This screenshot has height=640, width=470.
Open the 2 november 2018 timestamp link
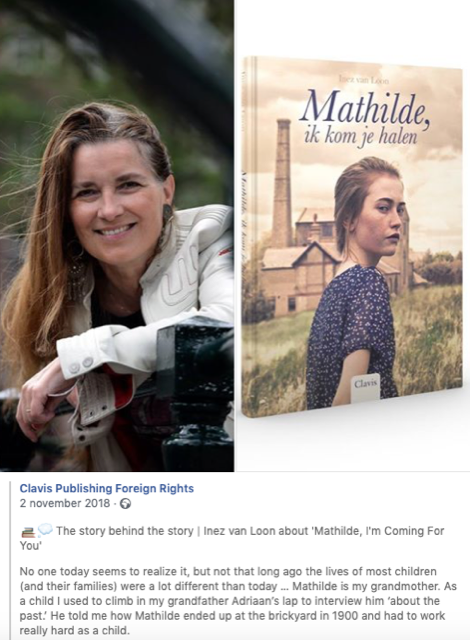[x=65, y=503]
